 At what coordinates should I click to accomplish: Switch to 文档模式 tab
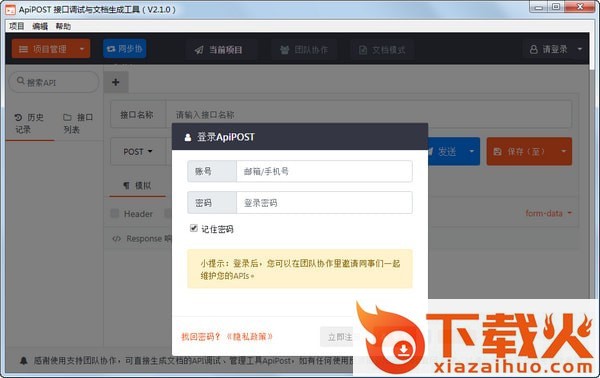click(382, 50)
